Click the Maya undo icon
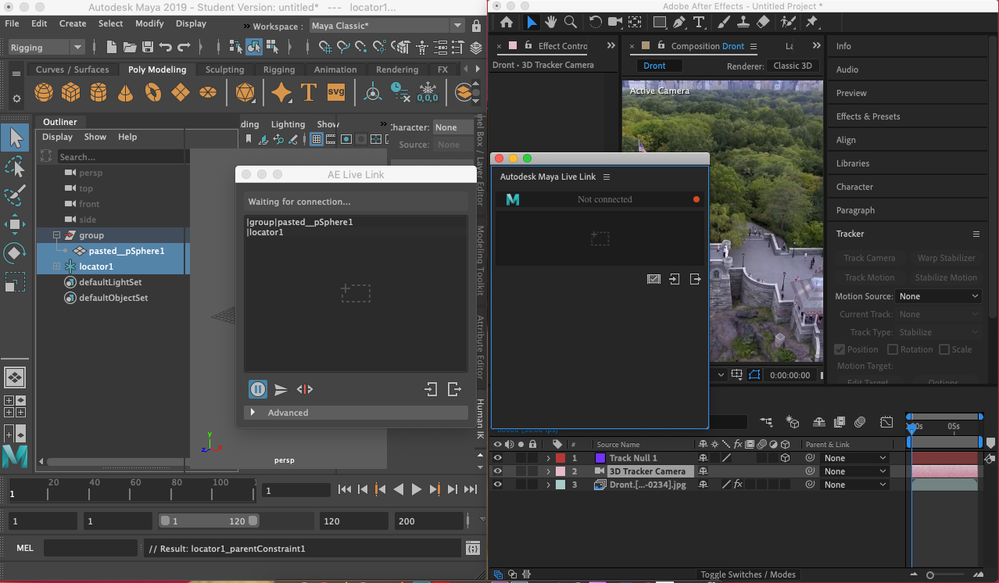The image size is (999, 583). click(166, 47)
